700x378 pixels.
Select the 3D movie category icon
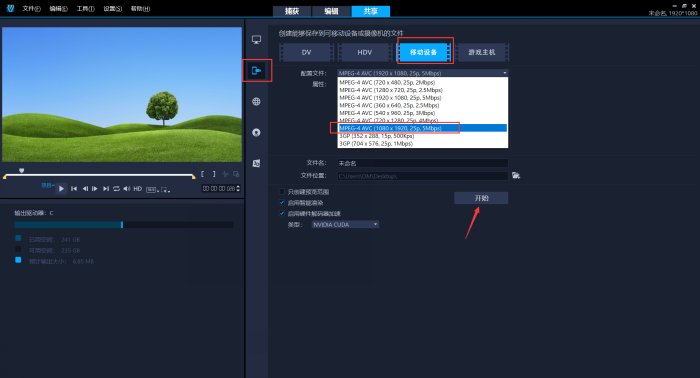256,163
